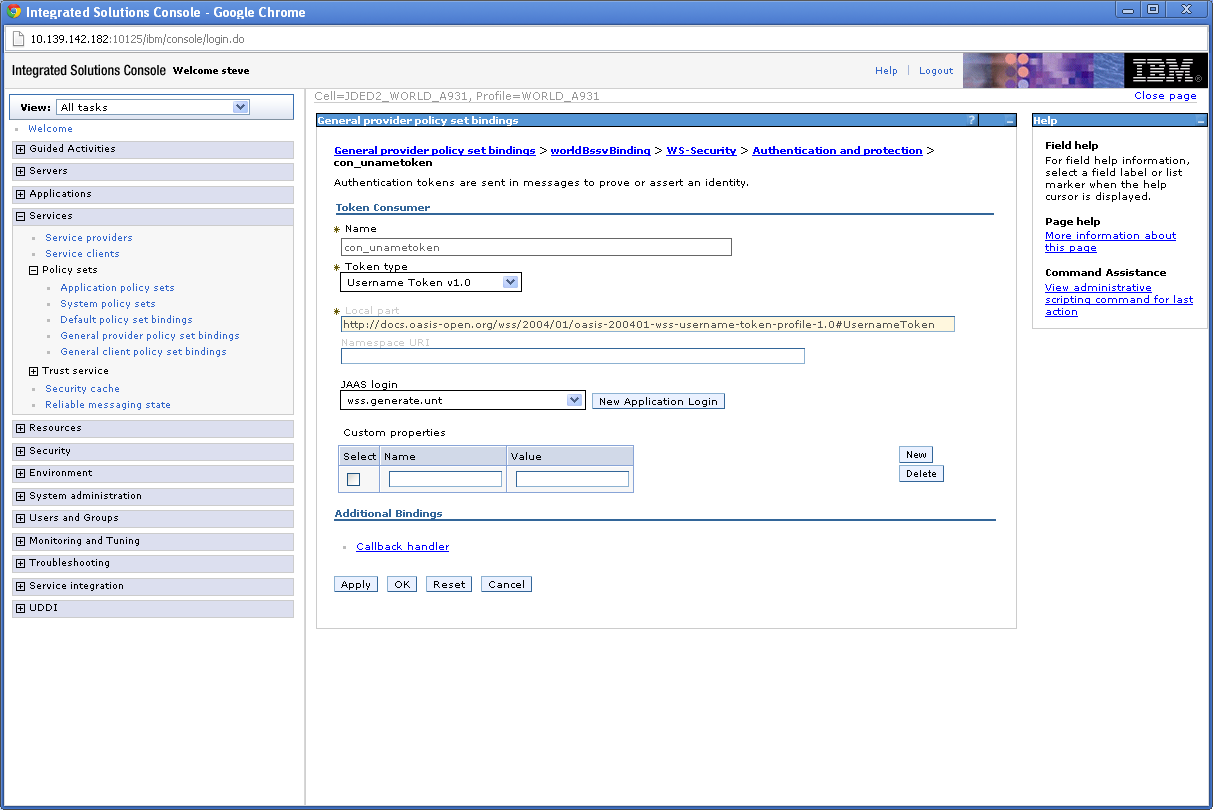Open Application policy sets link
Image resolution: width=1213 pixels, height=810 pixels.
(x=117, y=288)
